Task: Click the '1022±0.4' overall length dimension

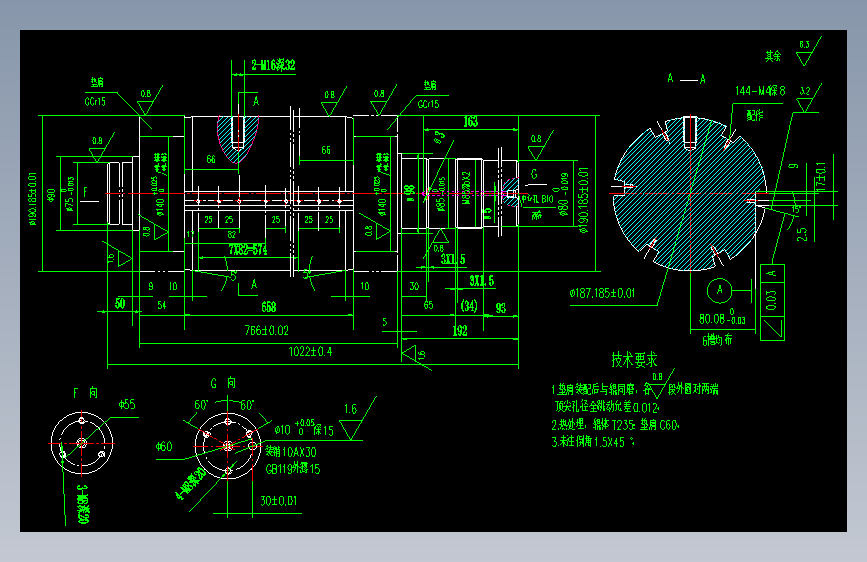Action: click(310, 352)
